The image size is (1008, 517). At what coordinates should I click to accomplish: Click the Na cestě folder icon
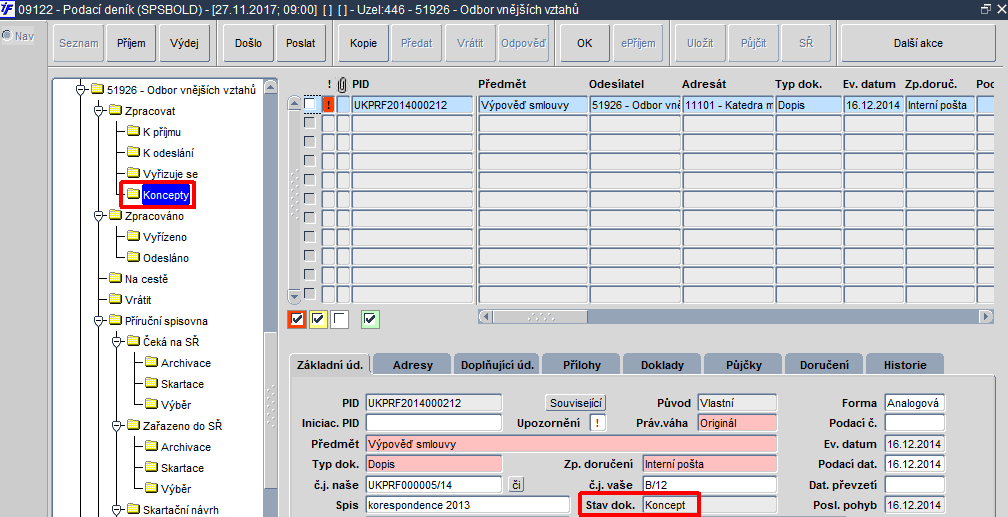click(x=115, y=278)
